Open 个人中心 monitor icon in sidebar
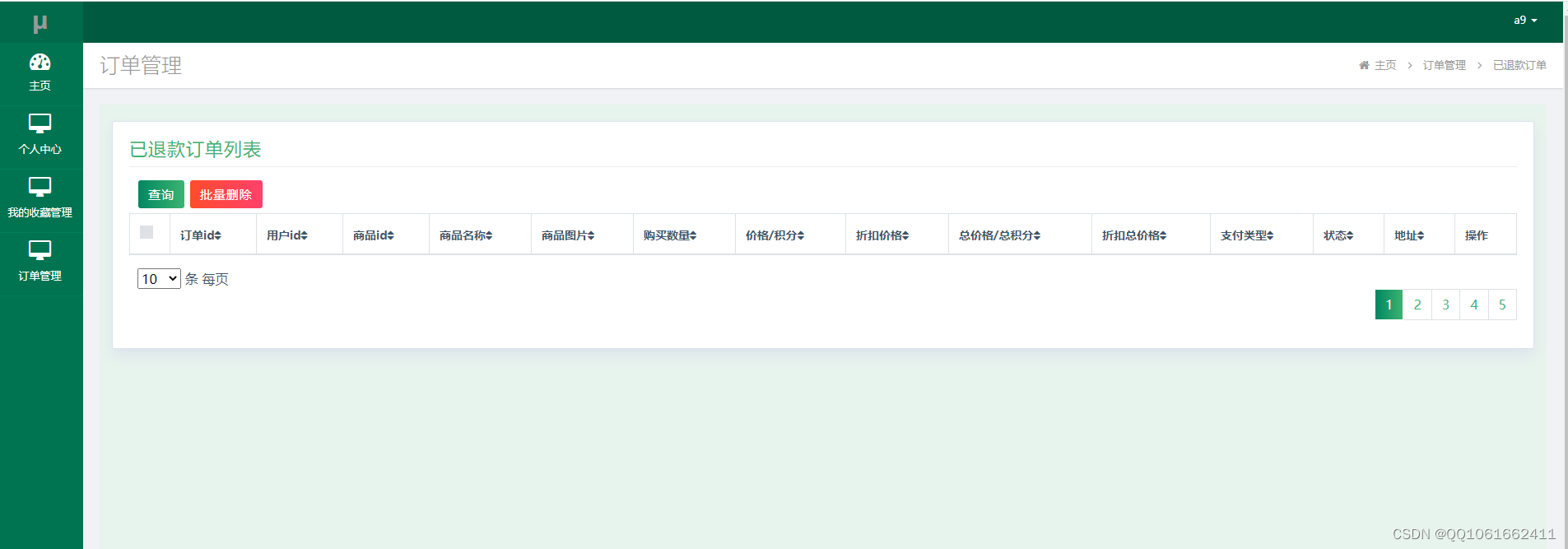 (40, 123)
